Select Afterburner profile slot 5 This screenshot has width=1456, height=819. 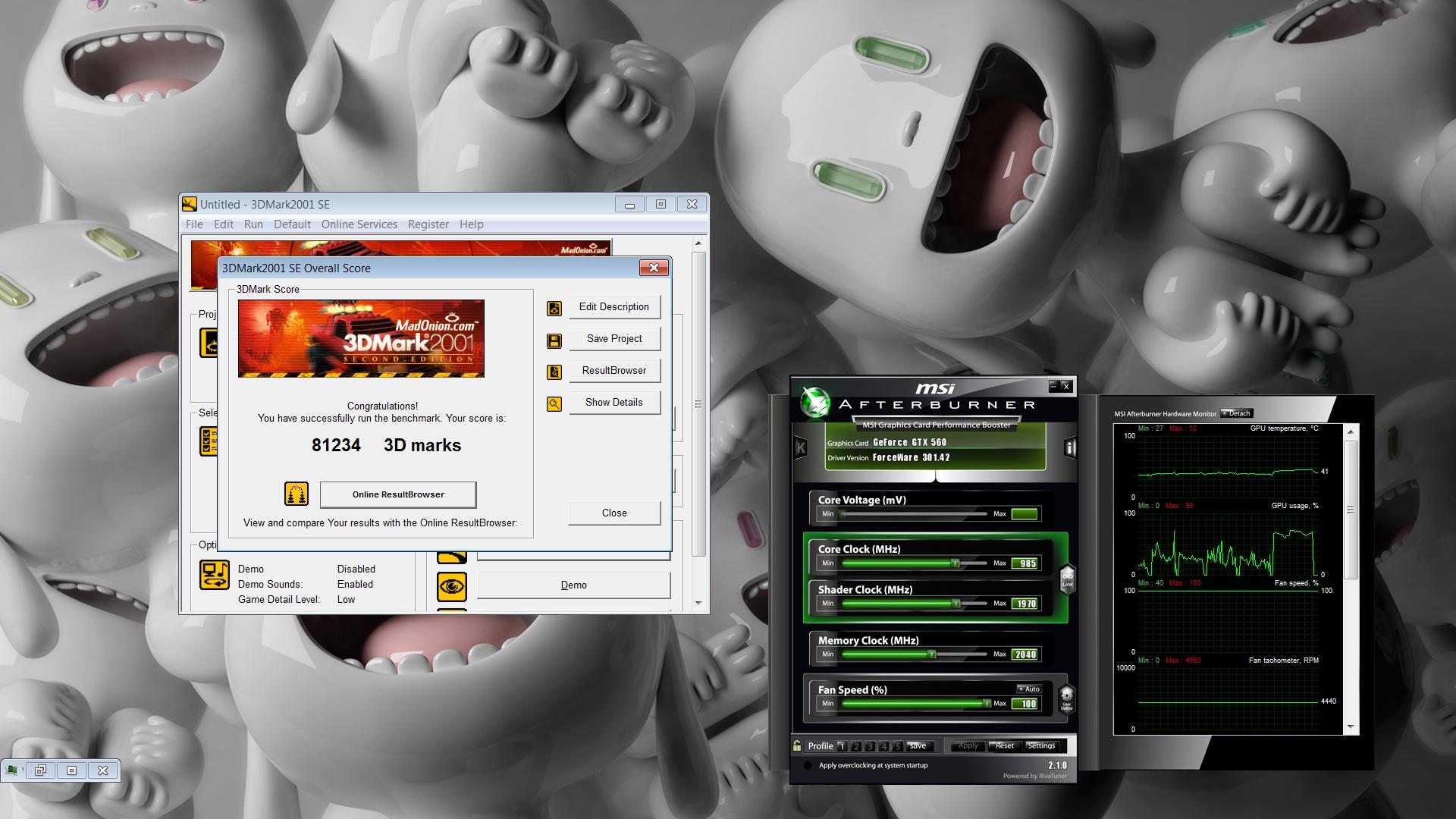[898, 746]
